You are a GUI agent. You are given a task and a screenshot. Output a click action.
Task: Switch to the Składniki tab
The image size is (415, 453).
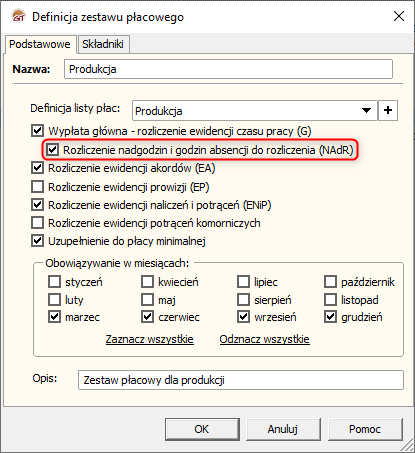(x=103, y=44)
